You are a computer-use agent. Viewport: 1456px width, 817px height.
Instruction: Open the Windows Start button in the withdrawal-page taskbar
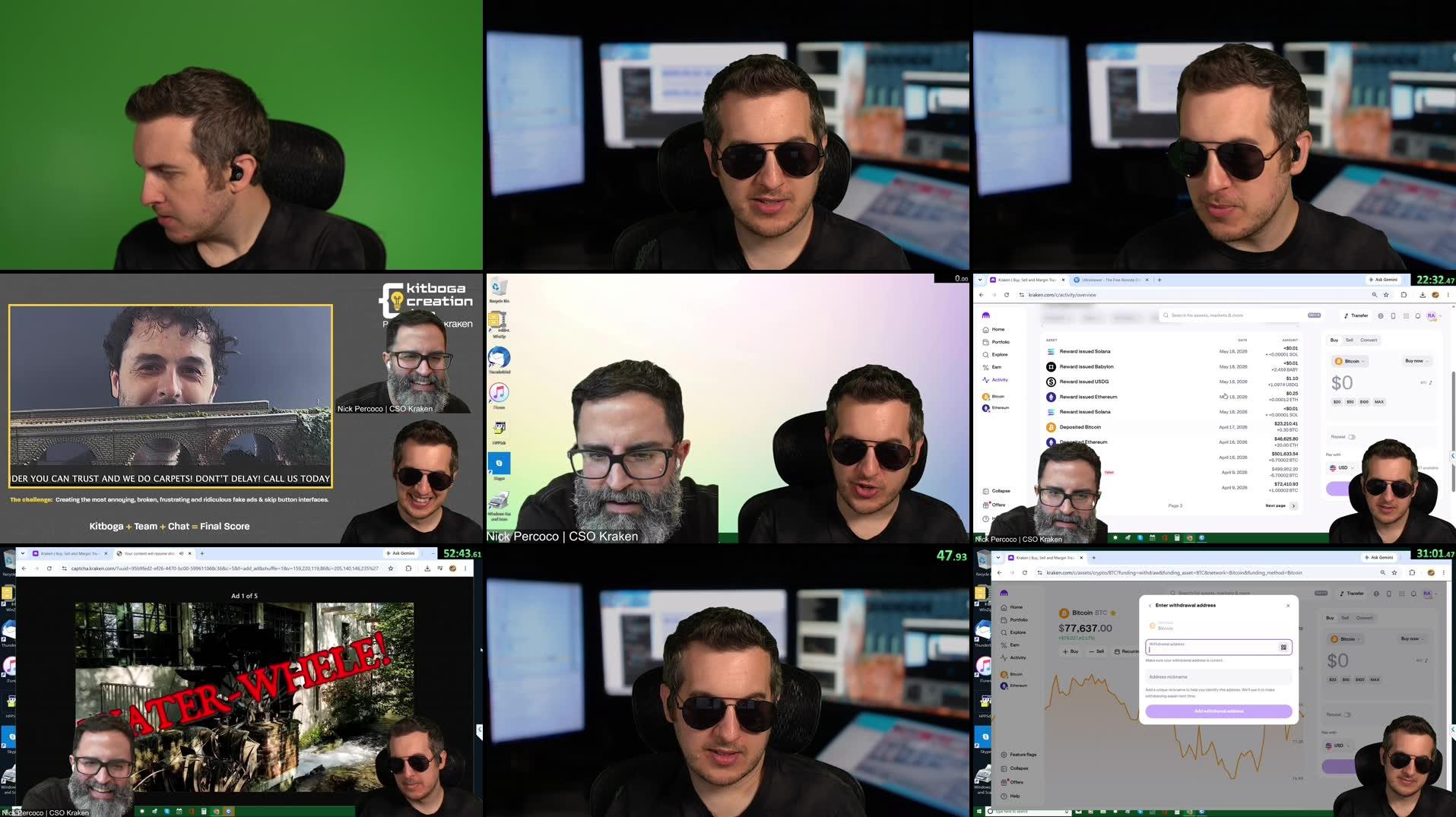(x=979, y=812)
